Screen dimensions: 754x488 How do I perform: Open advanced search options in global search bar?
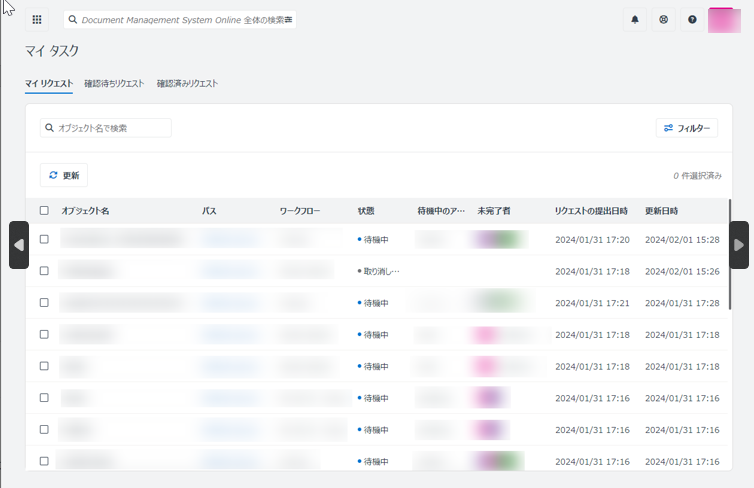[288, 20]
